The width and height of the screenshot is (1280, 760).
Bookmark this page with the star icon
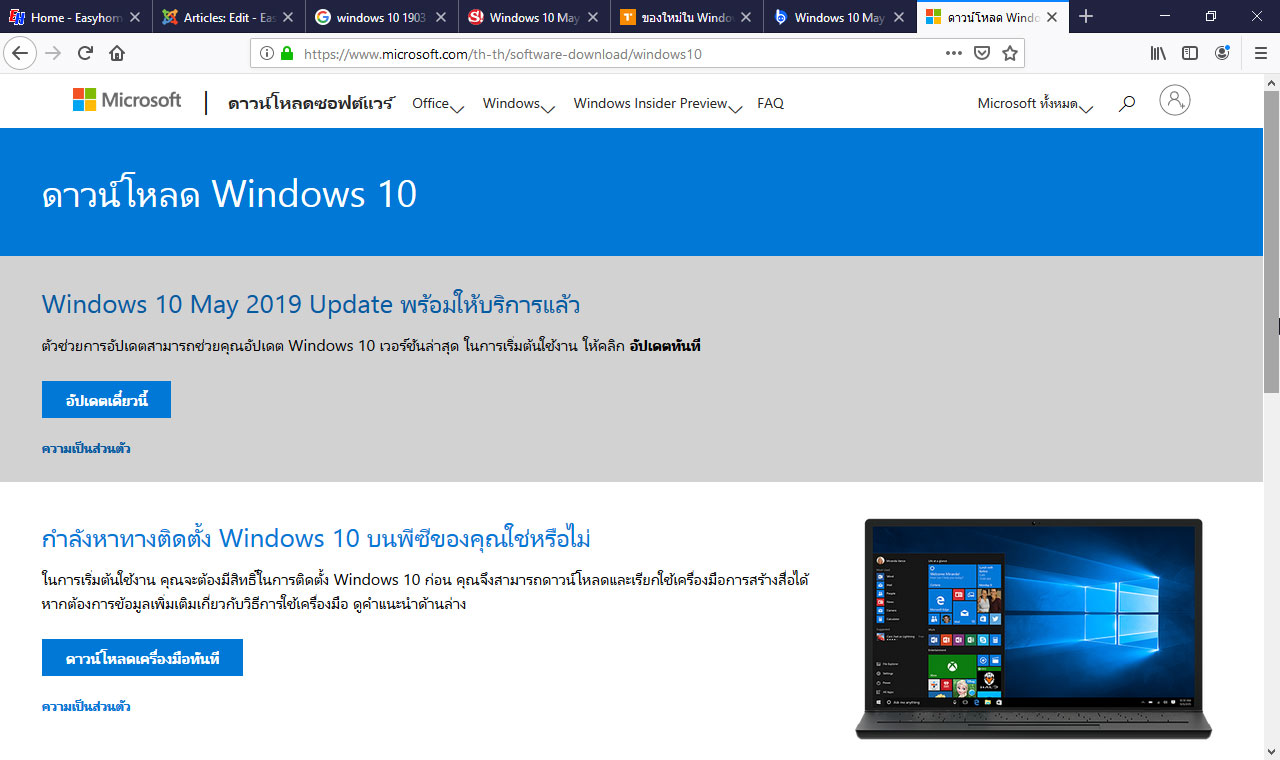click(1010, 53)
